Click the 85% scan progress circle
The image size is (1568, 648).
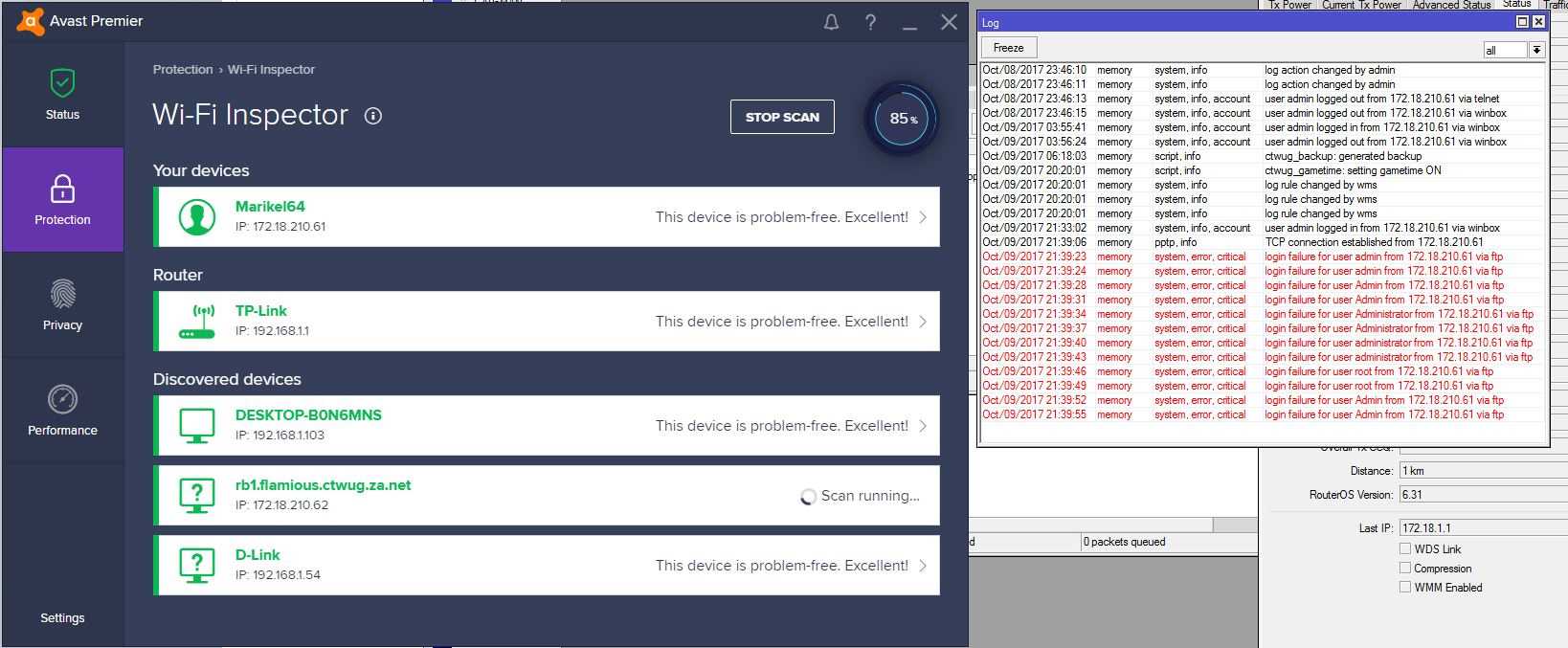[x=902, y=119]
